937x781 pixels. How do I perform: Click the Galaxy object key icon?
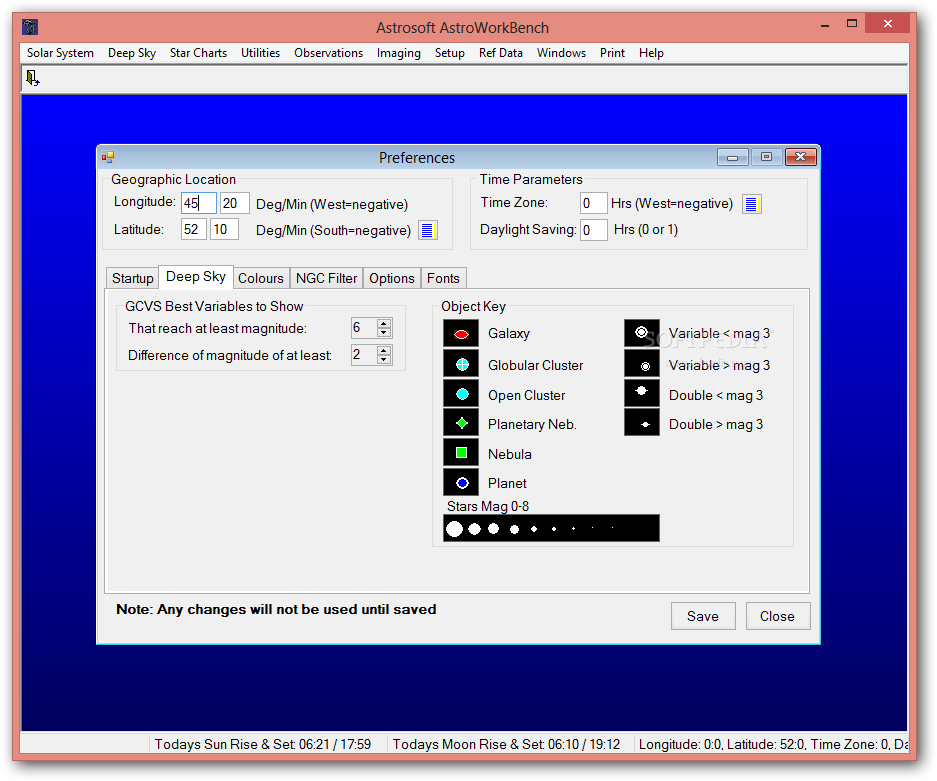461,333
